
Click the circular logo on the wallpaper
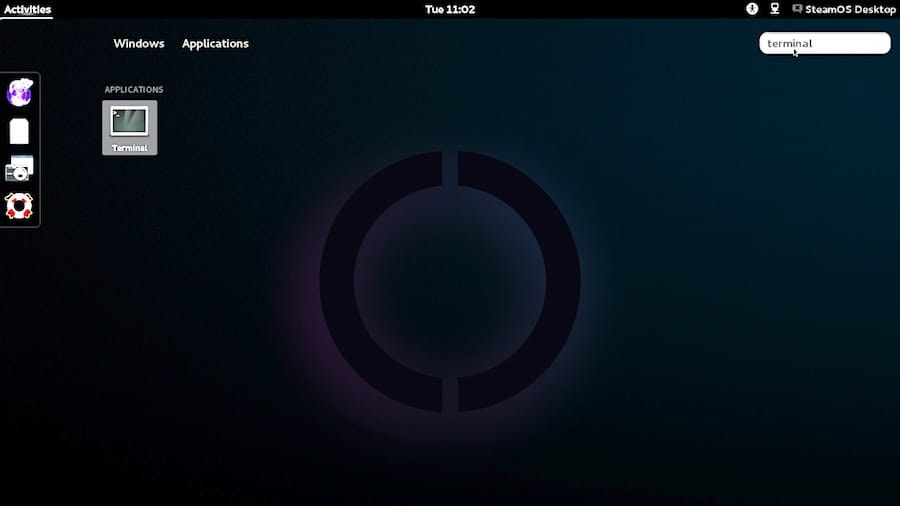point(450,281)
